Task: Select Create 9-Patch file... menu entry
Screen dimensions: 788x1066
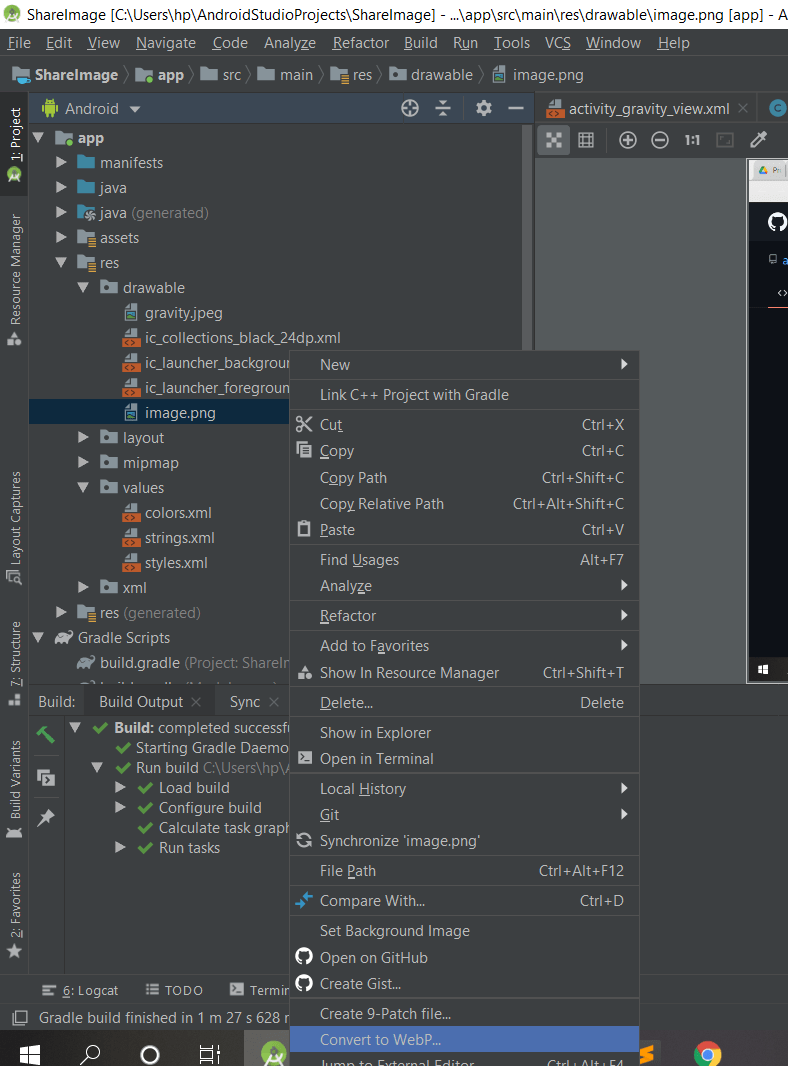Action: click(x=464, y=1014)
